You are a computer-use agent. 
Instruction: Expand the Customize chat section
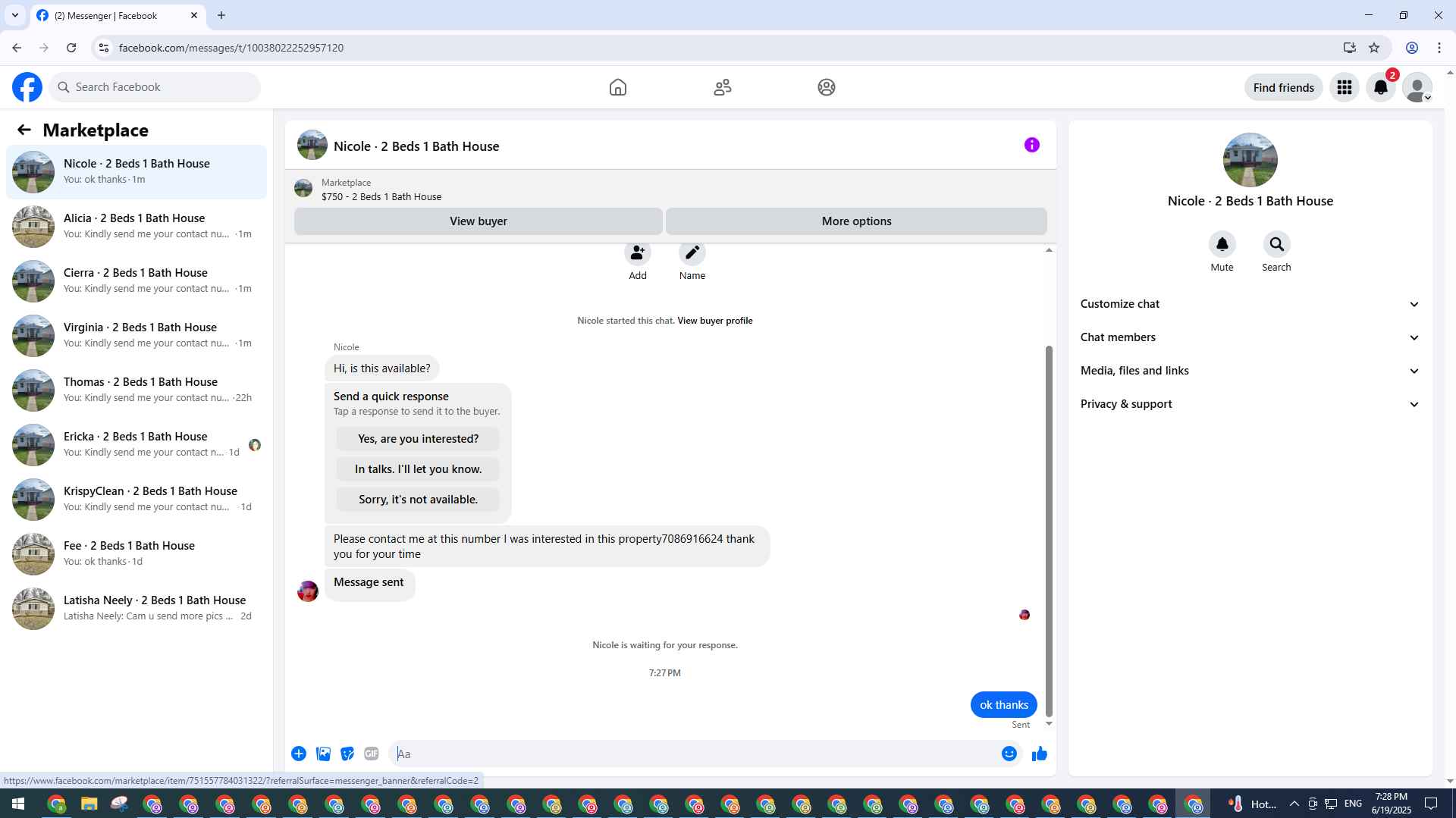coord(1250,304)
